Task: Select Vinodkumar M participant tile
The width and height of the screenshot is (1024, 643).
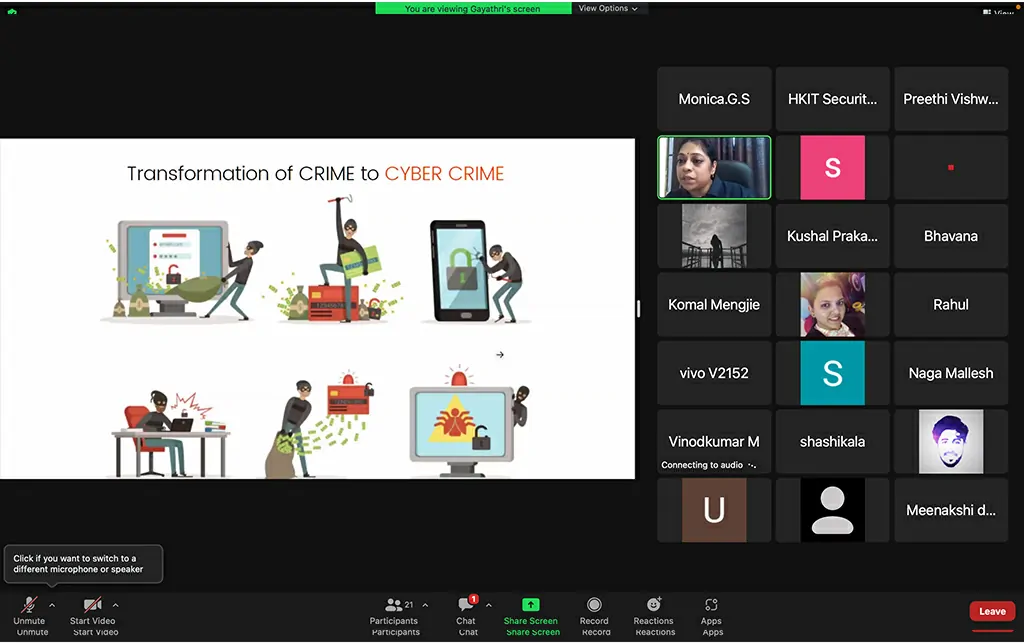Action: pyautogui.click(x=714, y=442)
